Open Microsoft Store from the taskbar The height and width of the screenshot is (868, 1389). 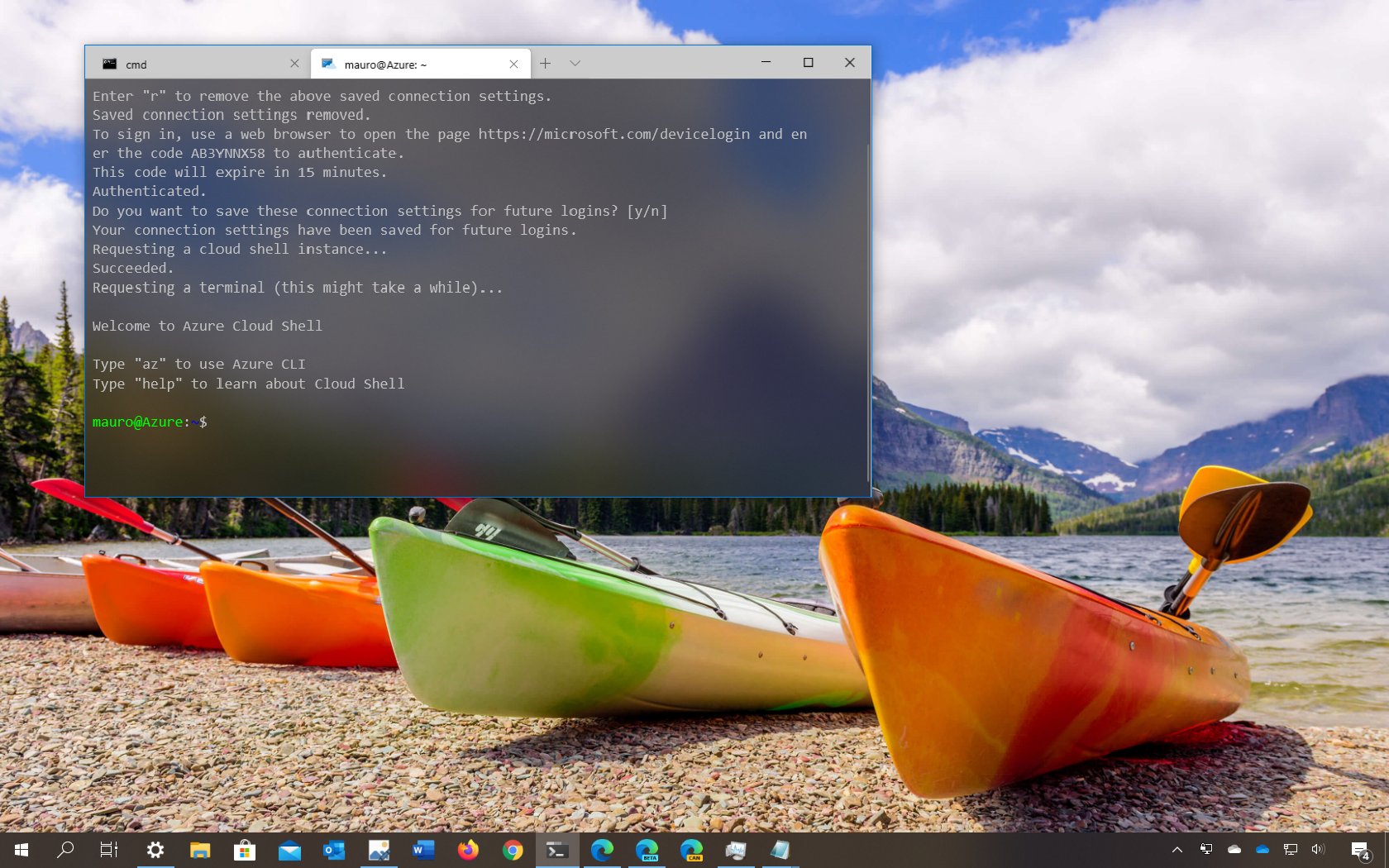coord(245,850)
